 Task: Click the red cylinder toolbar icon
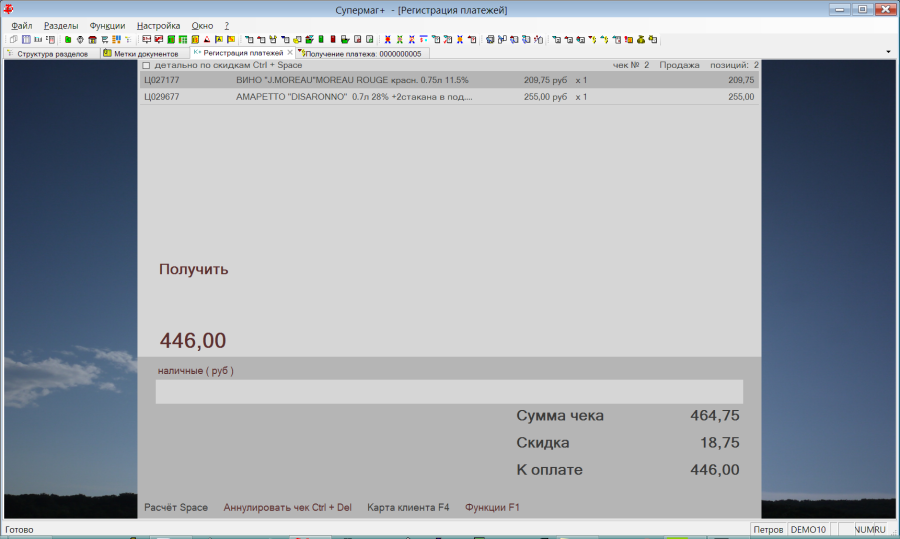pos(333,39)
